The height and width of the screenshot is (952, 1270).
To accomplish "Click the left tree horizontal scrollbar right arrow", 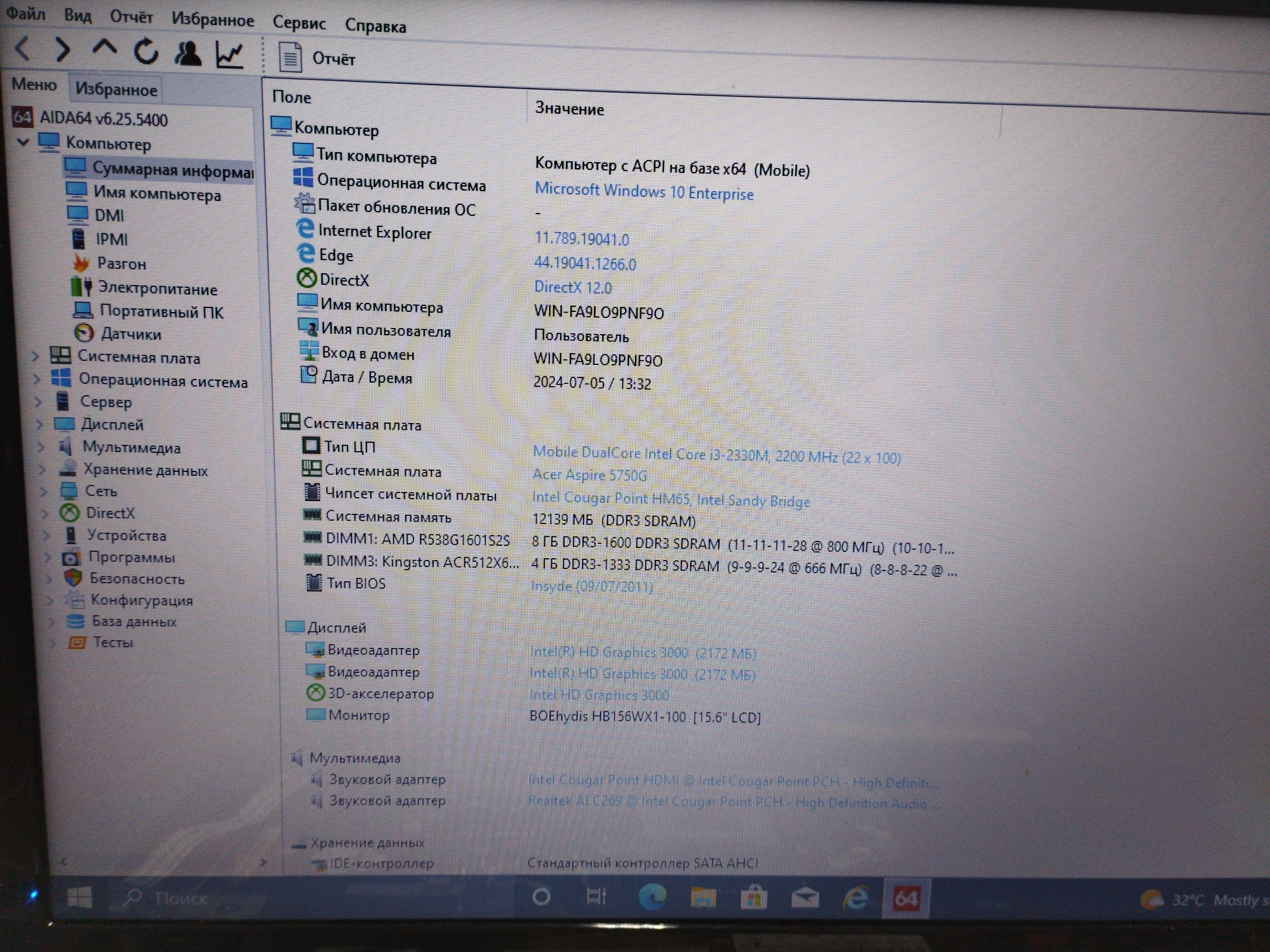I will click(263, 862).
